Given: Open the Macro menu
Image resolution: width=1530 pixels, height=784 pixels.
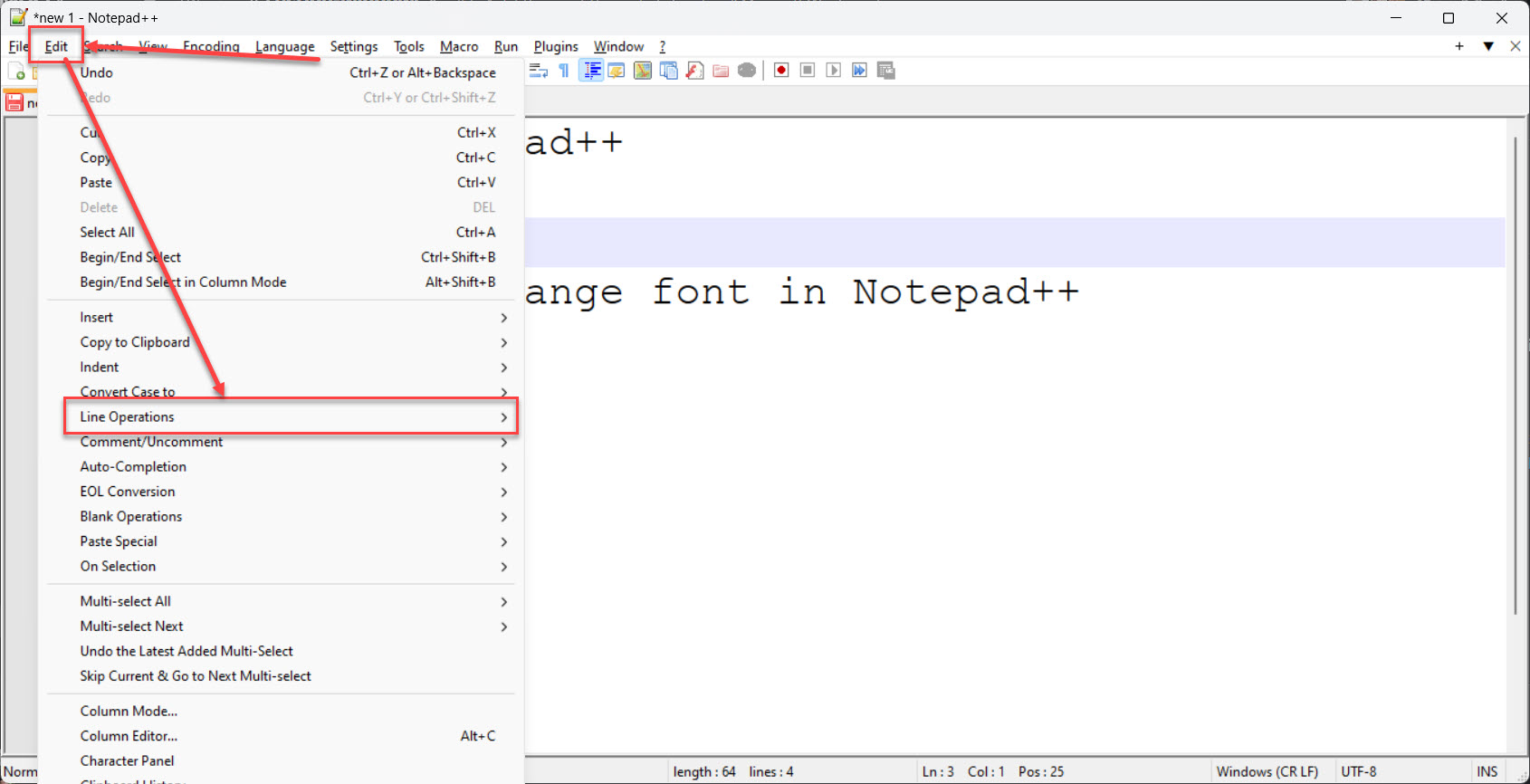Looking at the screenshot, I should coord(459,46).
